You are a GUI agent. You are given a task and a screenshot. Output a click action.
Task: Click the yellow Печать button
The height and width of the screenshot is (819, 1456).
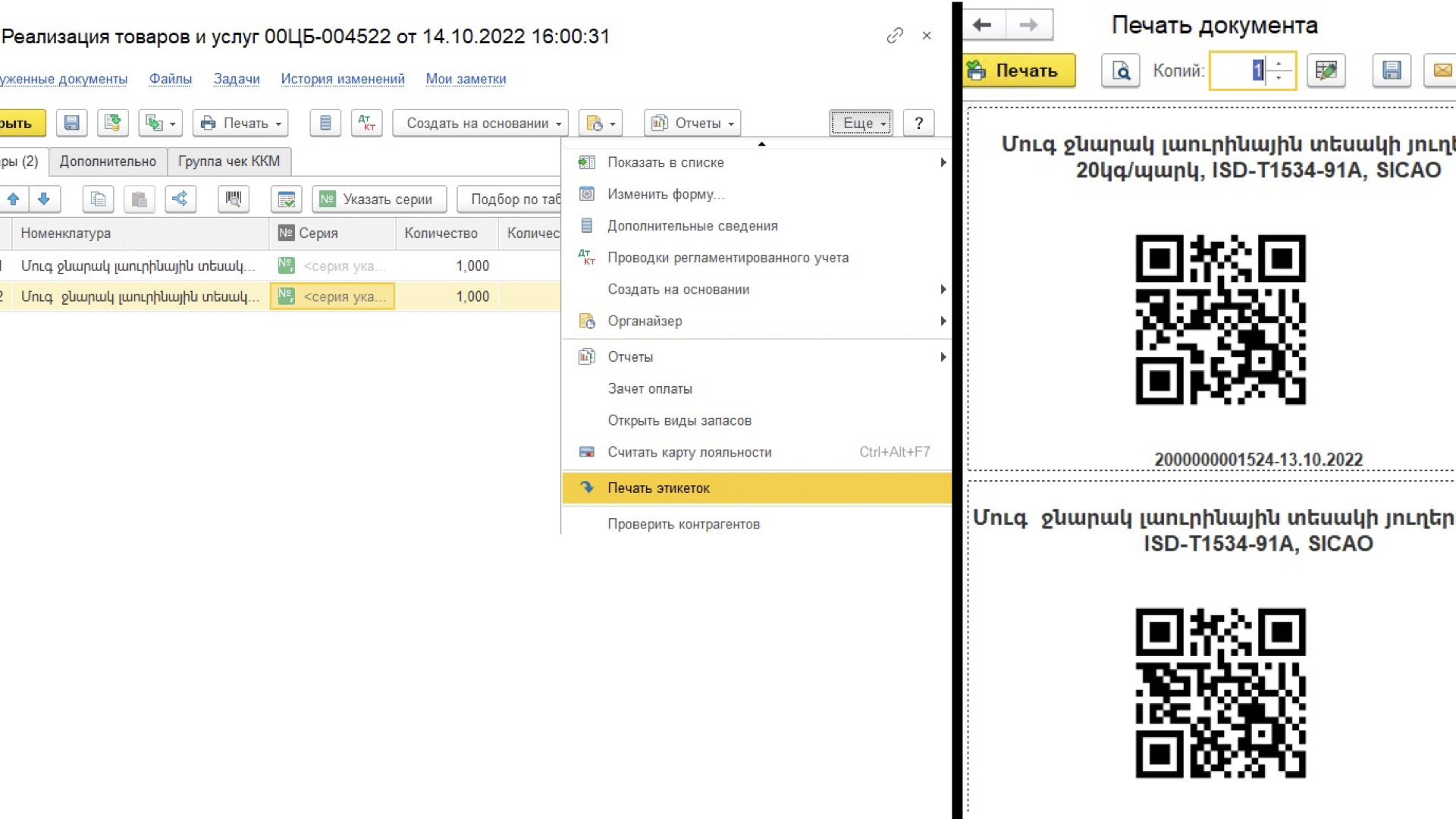(1018, 71)
